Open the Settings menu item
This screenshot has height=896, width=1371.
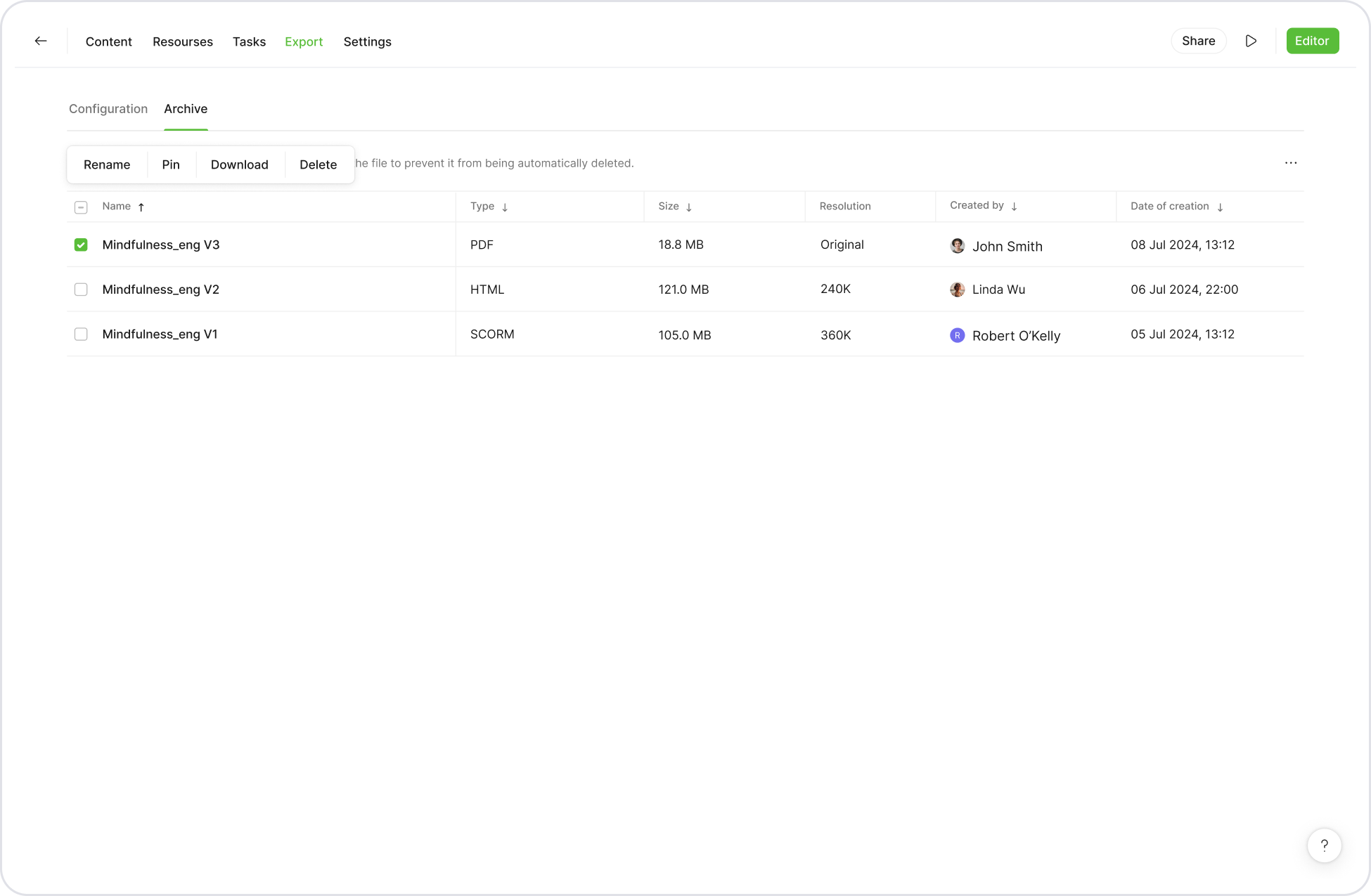tap(367, 42)
